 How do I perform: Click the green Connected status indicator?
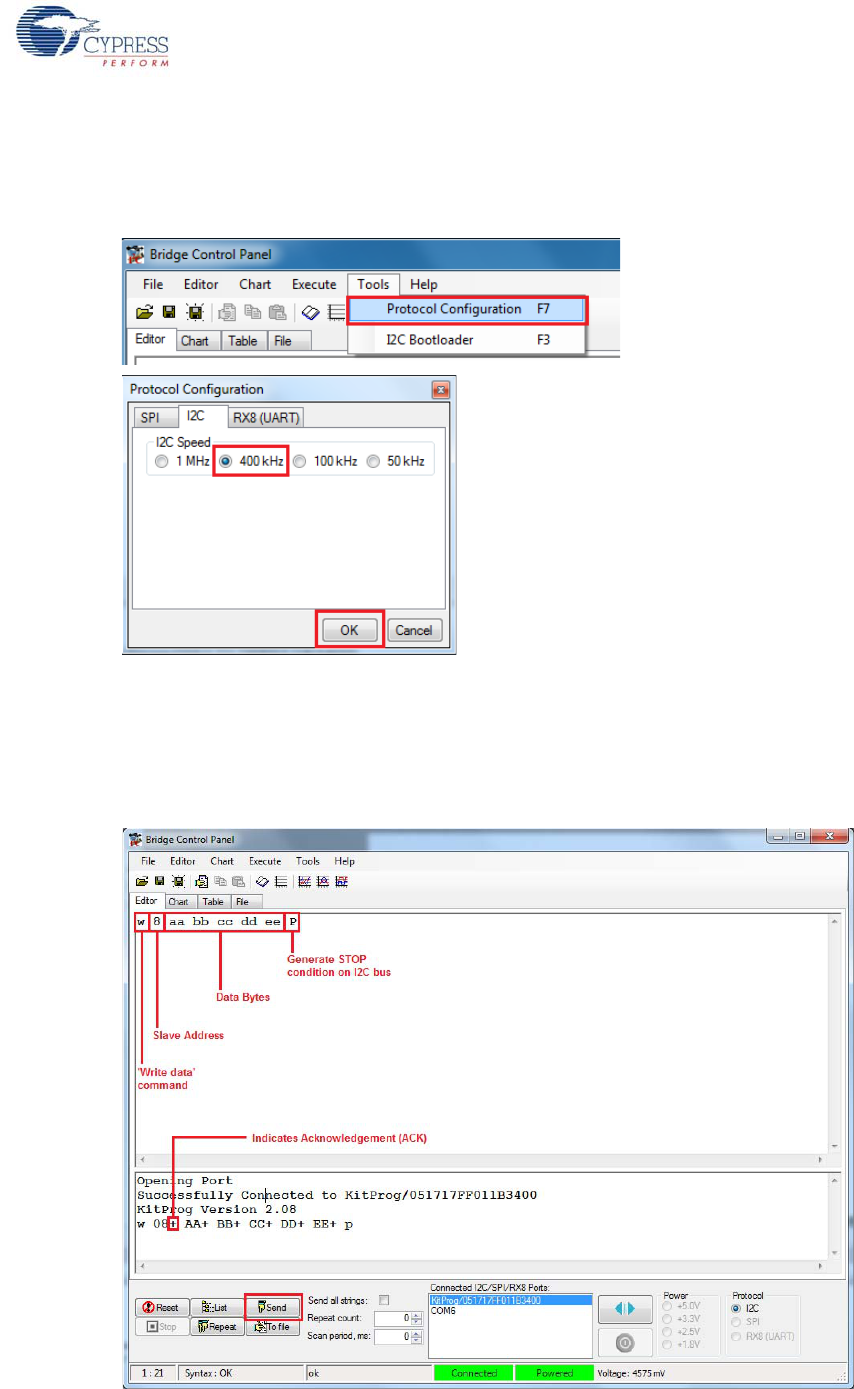[x=474, y=1373]
